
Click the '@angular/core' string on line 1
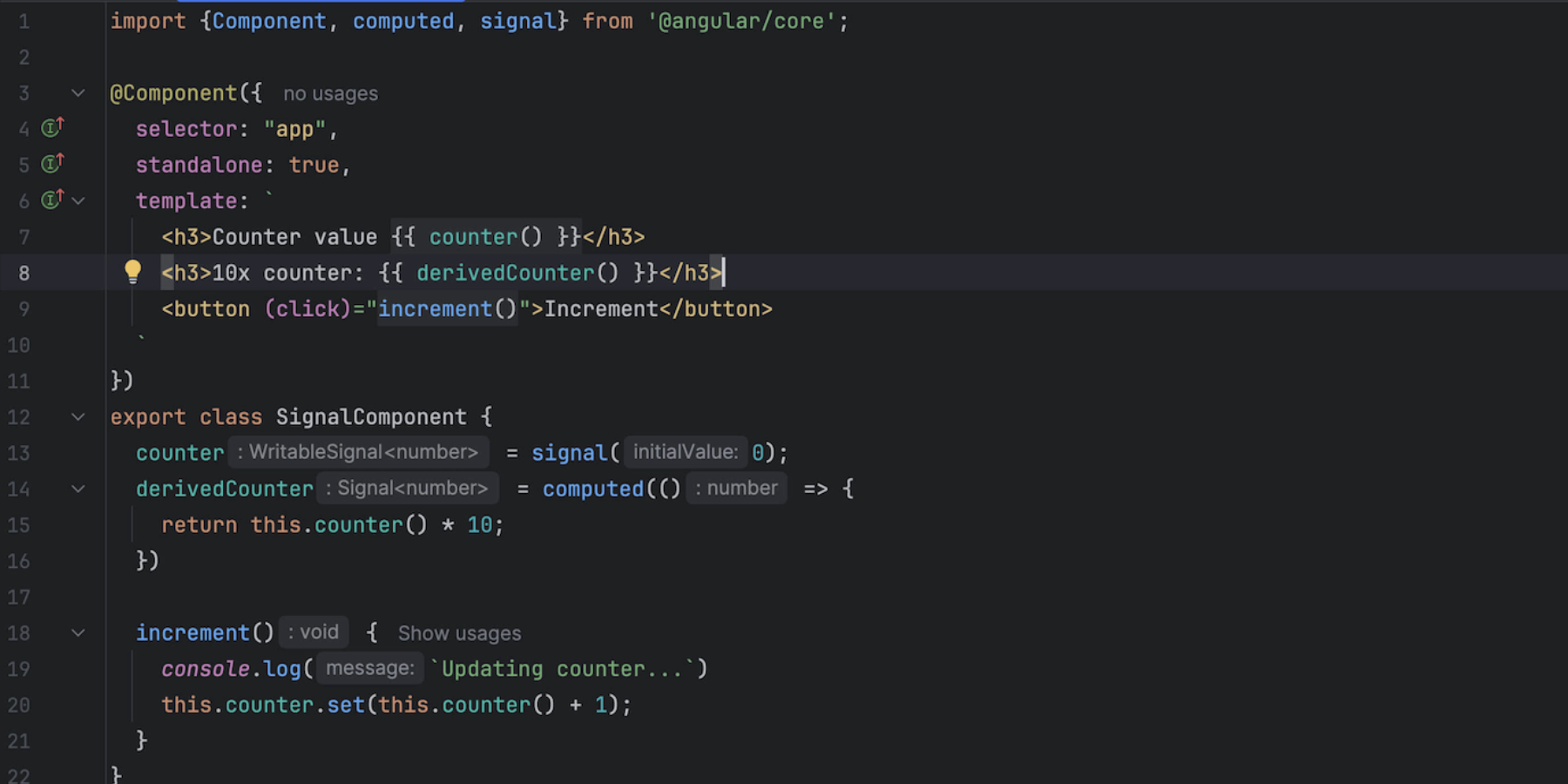pos(741,22)
